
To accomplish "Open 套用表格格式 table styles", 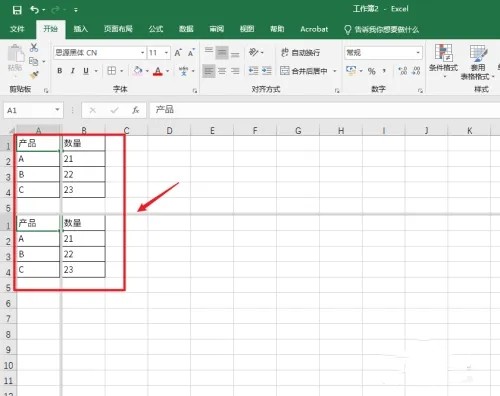I will click(477, 63).
